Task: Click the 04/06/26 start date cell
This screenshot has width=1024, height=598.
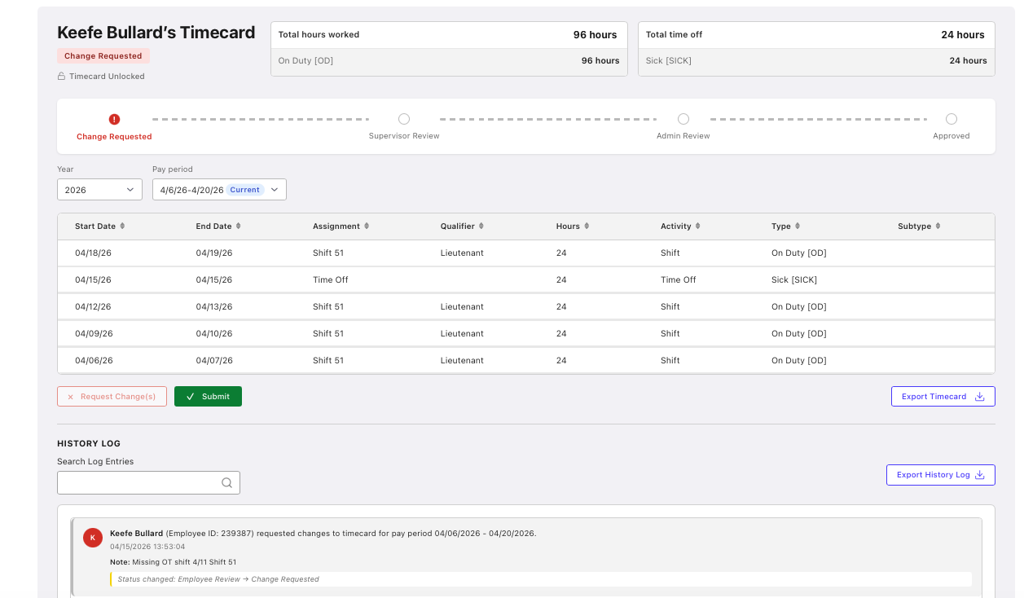Action: 93,360
